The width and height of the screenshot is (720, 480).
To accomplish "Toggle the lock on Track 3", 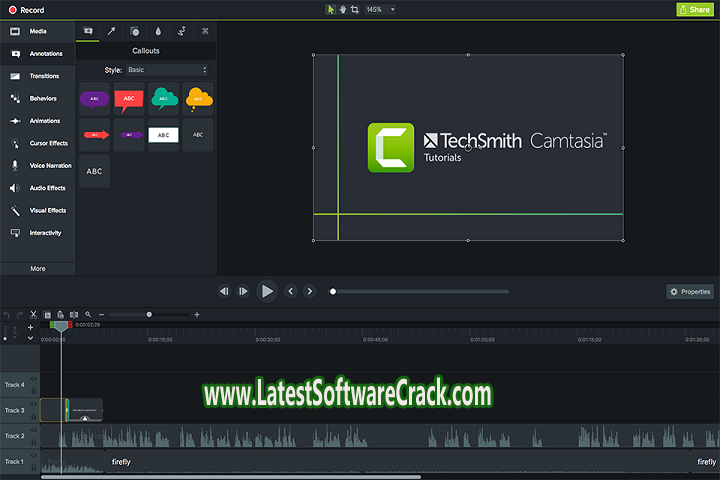I will (34, 415).
